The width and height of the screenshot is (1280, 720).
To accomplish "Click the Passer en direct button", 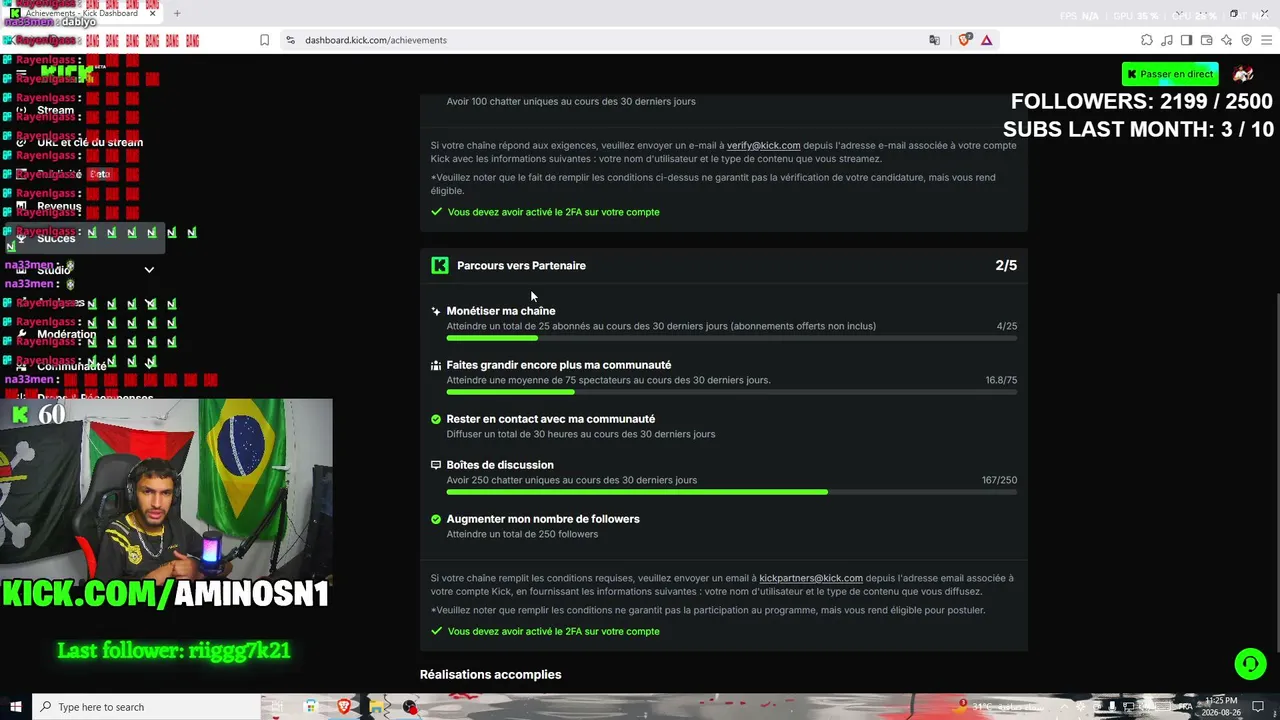I will [1170, 74].
